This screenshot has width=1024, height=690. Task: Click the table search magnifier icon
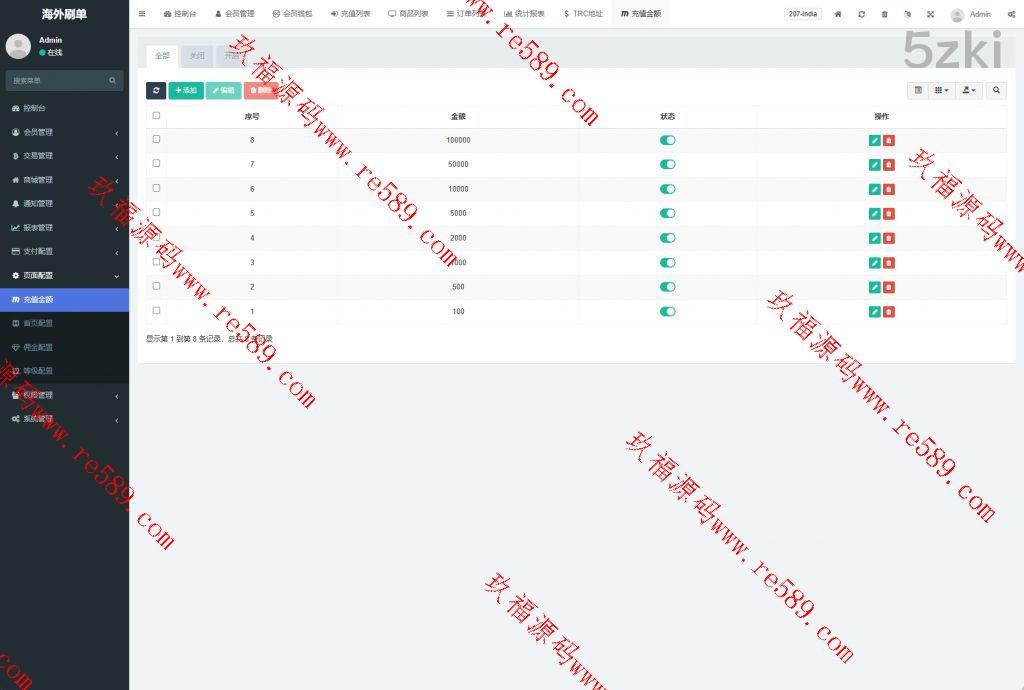(x=996, y=90)
